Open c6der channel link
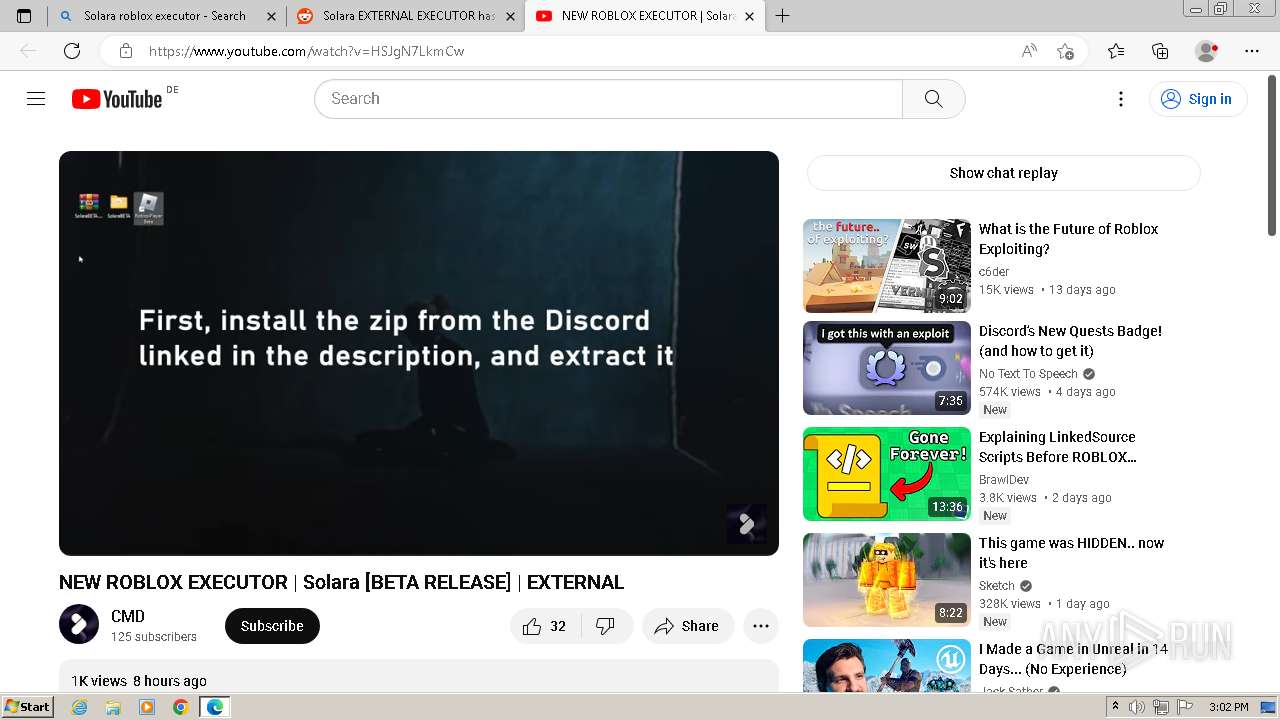The image size is (1280, 720). [x=994, y=272]
